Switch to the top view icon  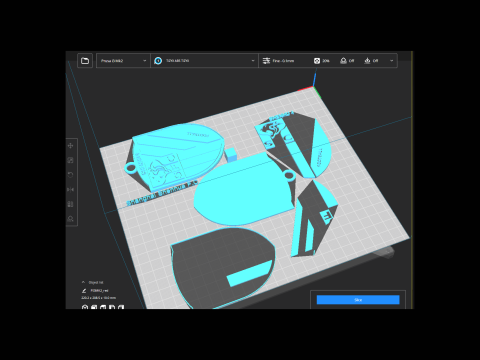pos(103,307)
